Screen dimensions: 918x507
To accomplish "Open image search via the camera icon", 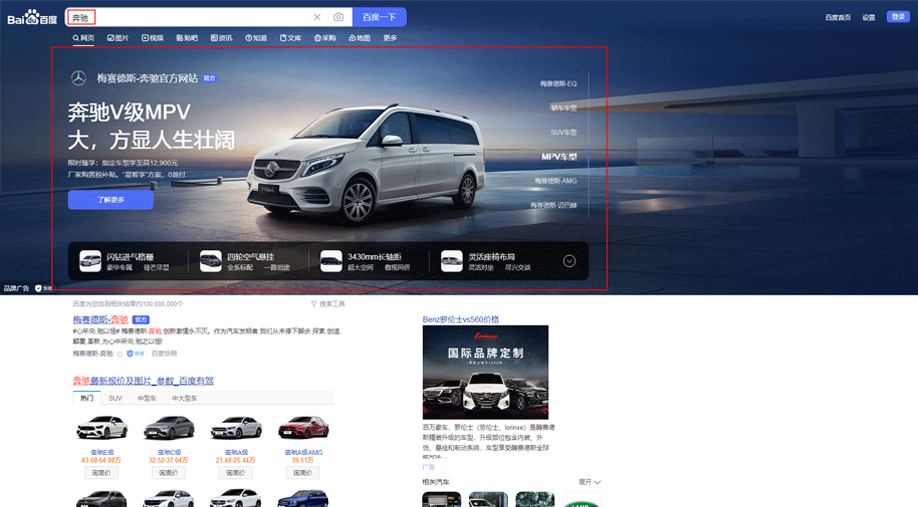I will click(338, 17).
